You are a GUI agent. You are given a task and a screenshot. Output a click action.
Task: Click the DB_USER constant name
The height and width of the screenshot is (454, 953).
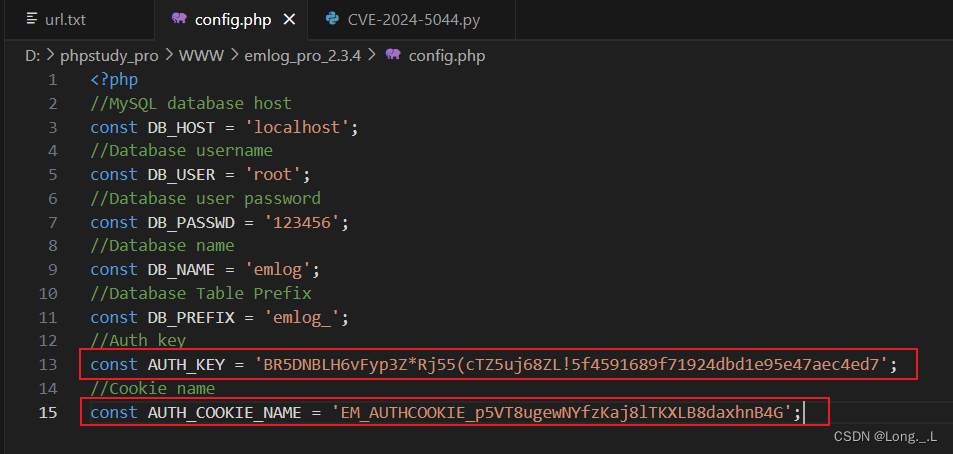(x=182, y=175)
